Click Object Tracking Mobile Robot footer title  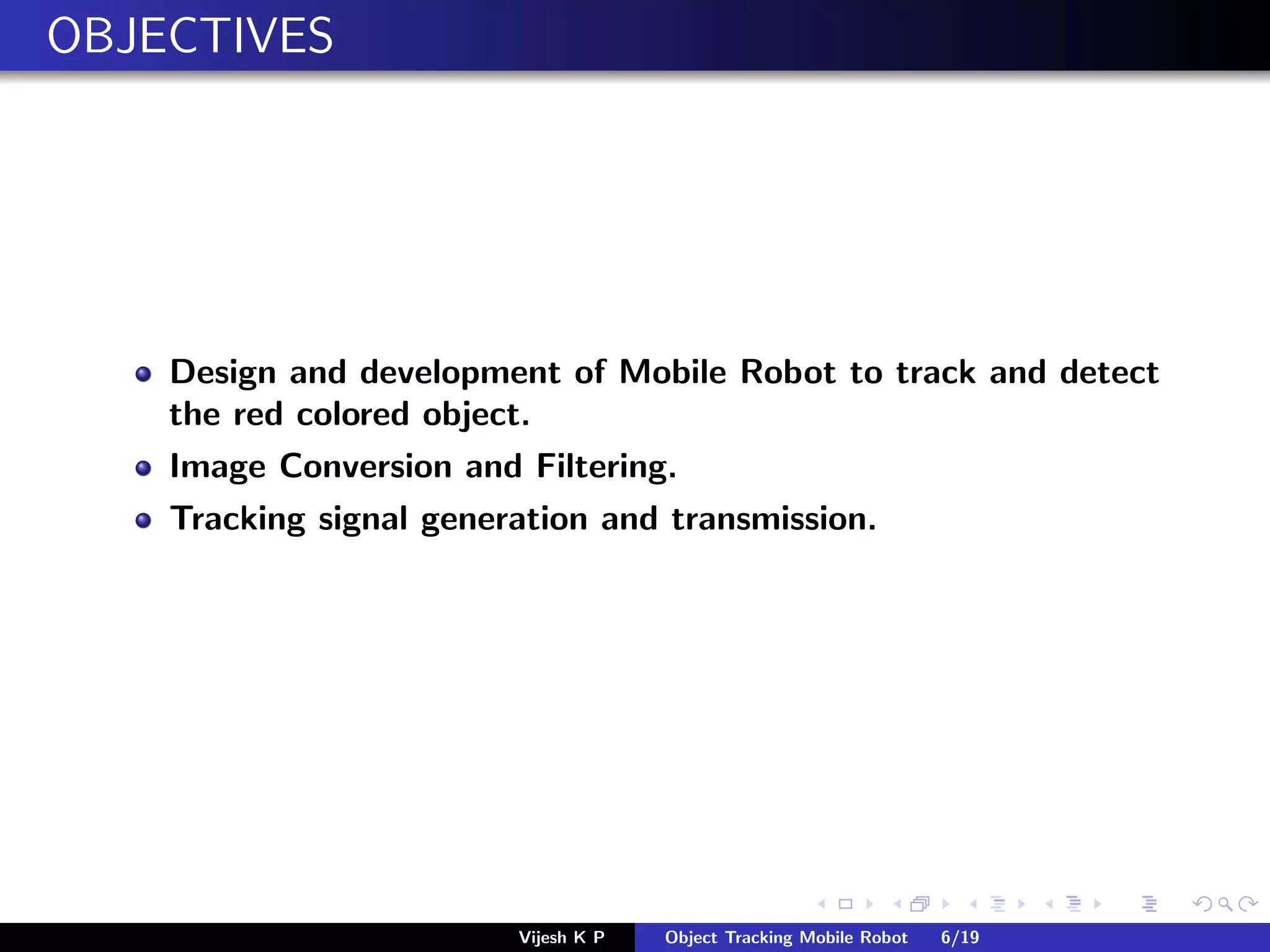[786, 937]
